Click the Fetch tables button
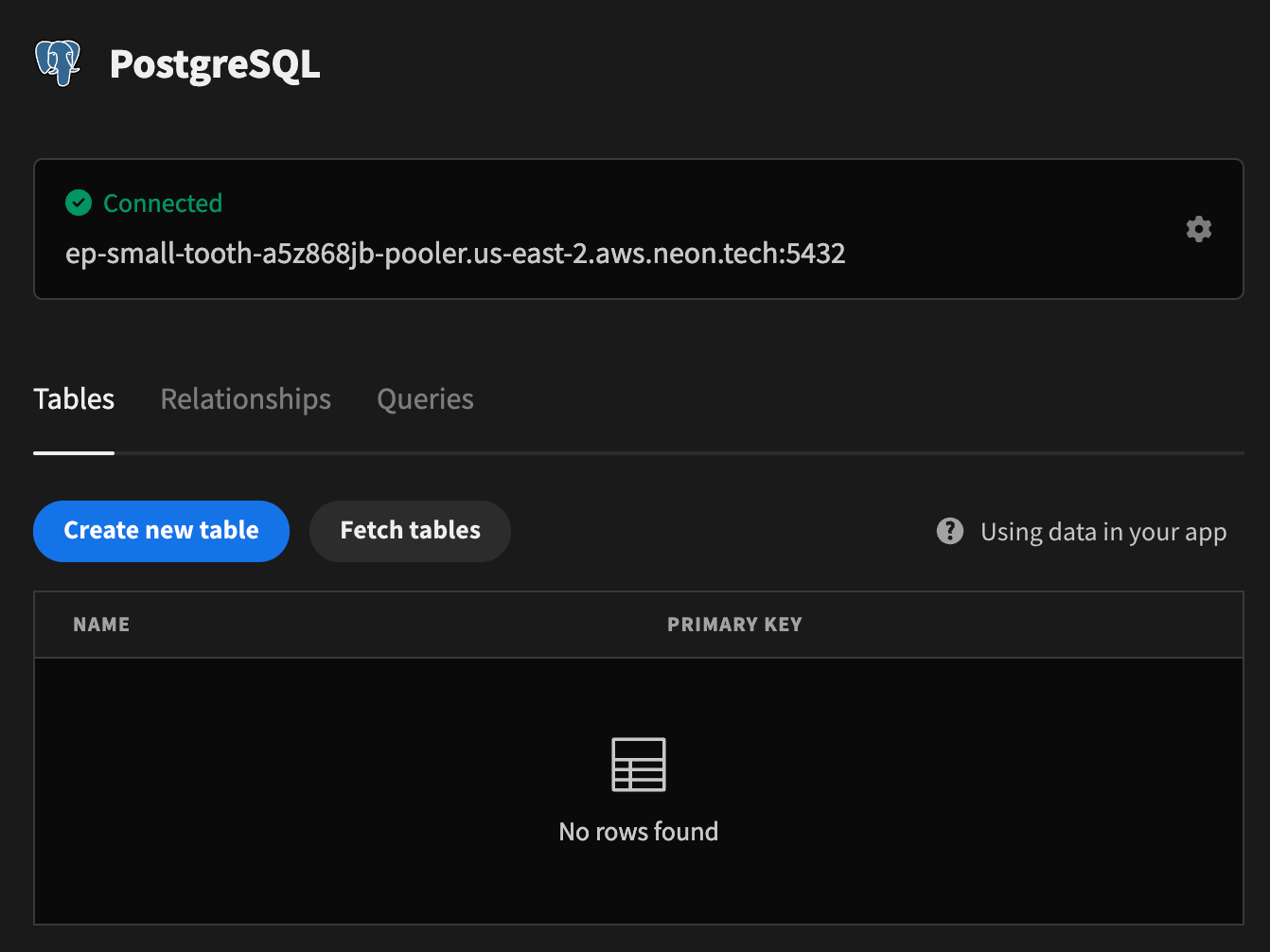1270x952 pixels. click(x=410, y=531)
